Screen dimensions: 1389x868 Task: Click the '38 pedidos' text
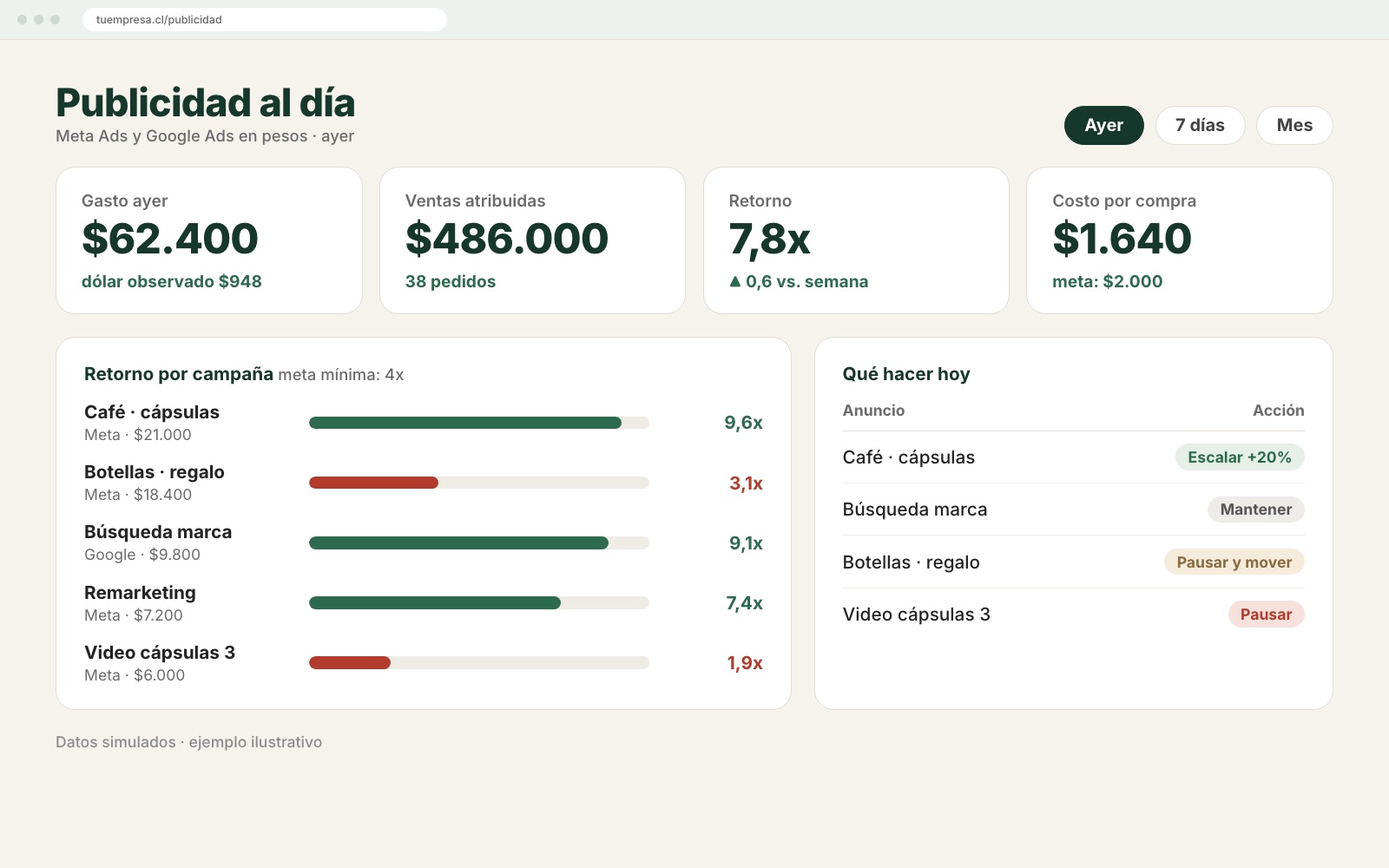tap(451, 281)
